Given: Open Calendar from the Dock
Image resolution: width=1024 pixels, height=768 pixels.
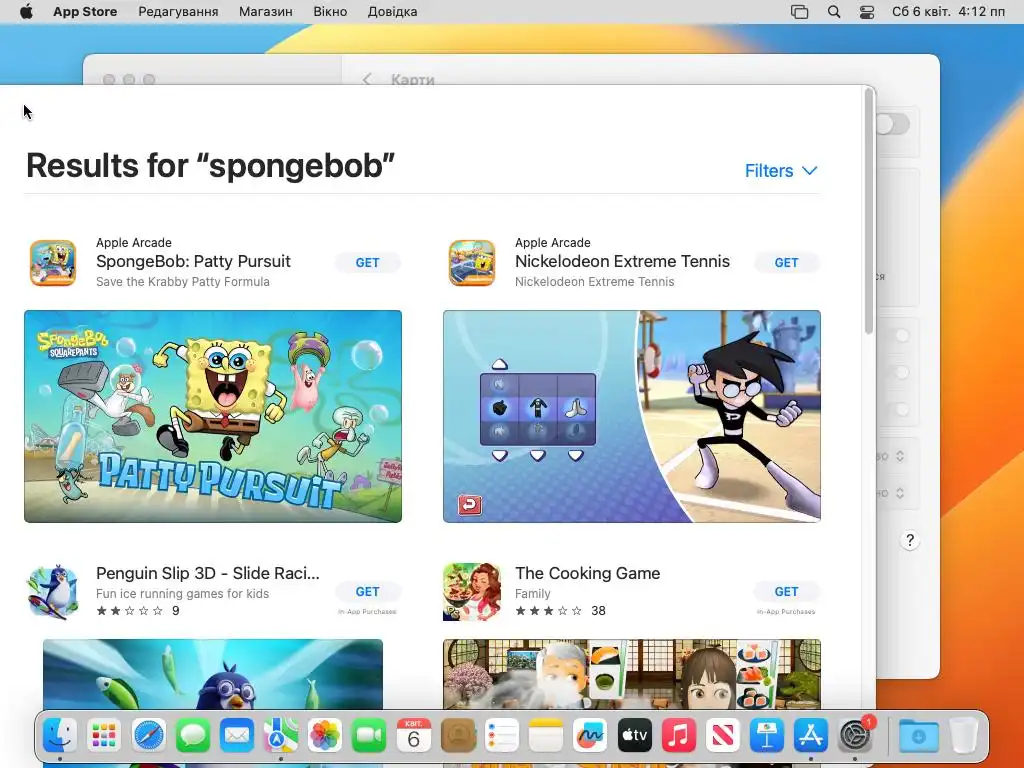Looking at the screenshot, I should pyautogui.click(x=413, y=736).
